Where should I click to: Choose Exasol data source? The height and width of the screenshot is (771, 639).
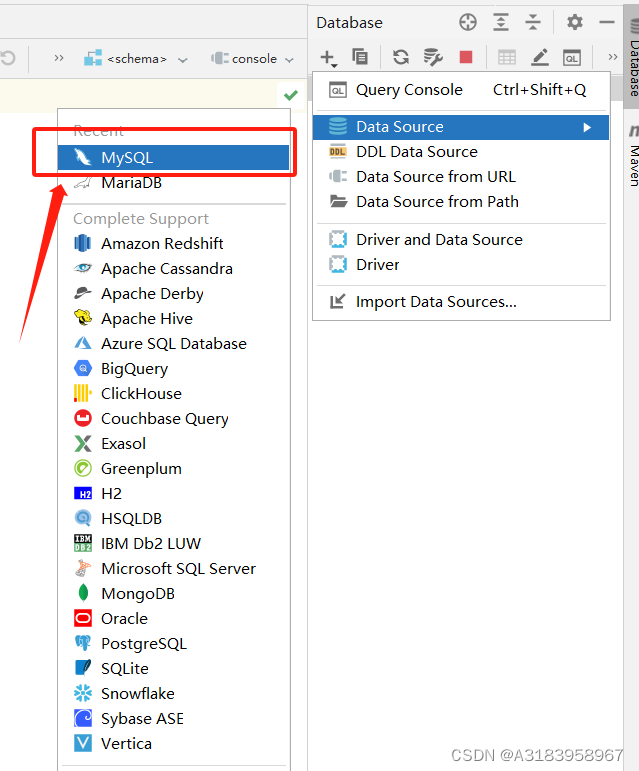tap(173, 444)
